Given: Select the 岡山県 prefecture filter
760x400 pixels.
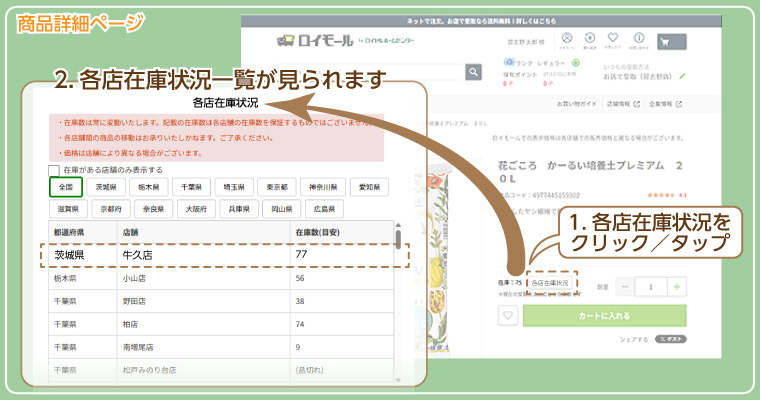Looking at the screenshot, I should click(282, 209).
